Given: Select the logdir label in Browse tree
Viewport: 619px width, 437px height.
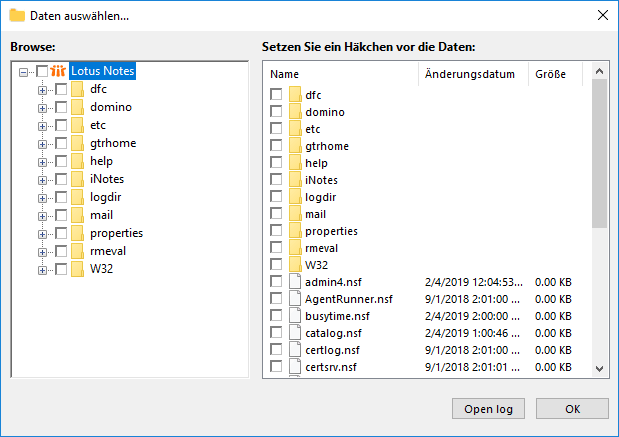Looking at the screenshot, I should 105,197.
